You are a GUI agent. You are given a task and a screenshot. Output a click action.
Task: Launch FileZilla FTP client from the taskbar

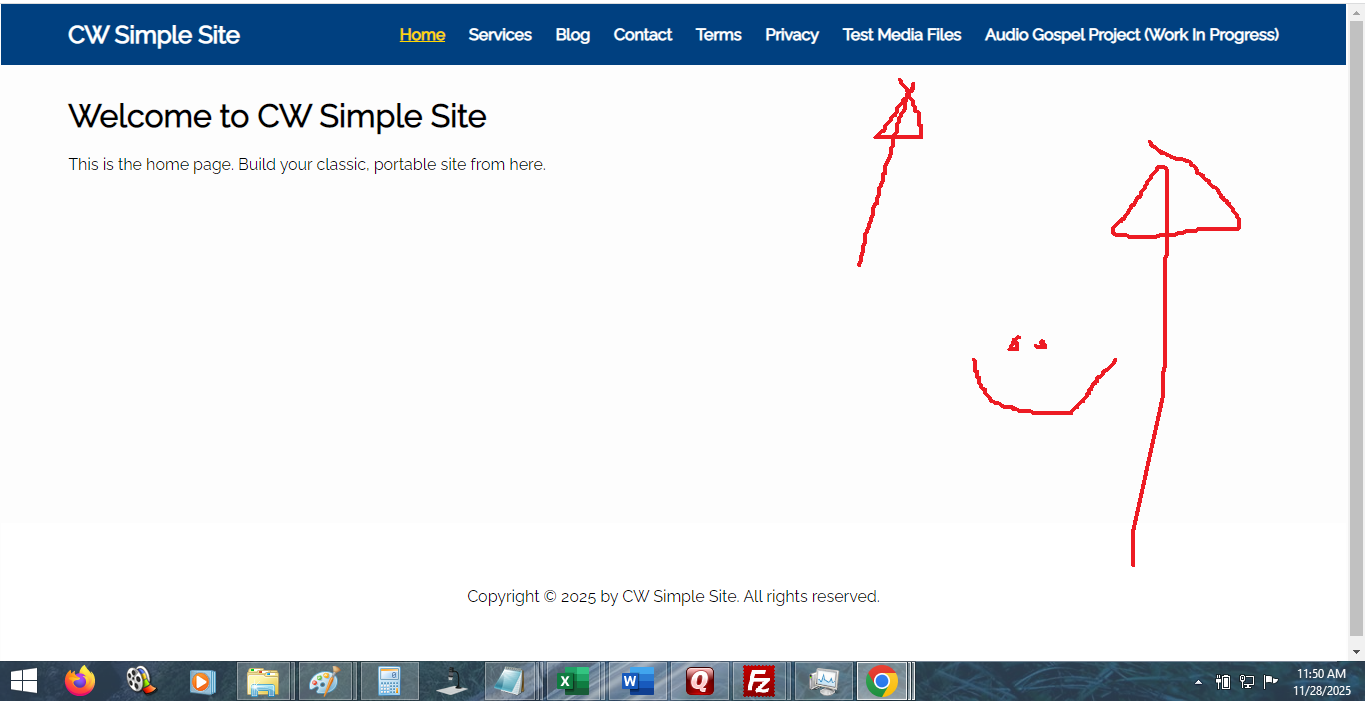click(761, 681)
